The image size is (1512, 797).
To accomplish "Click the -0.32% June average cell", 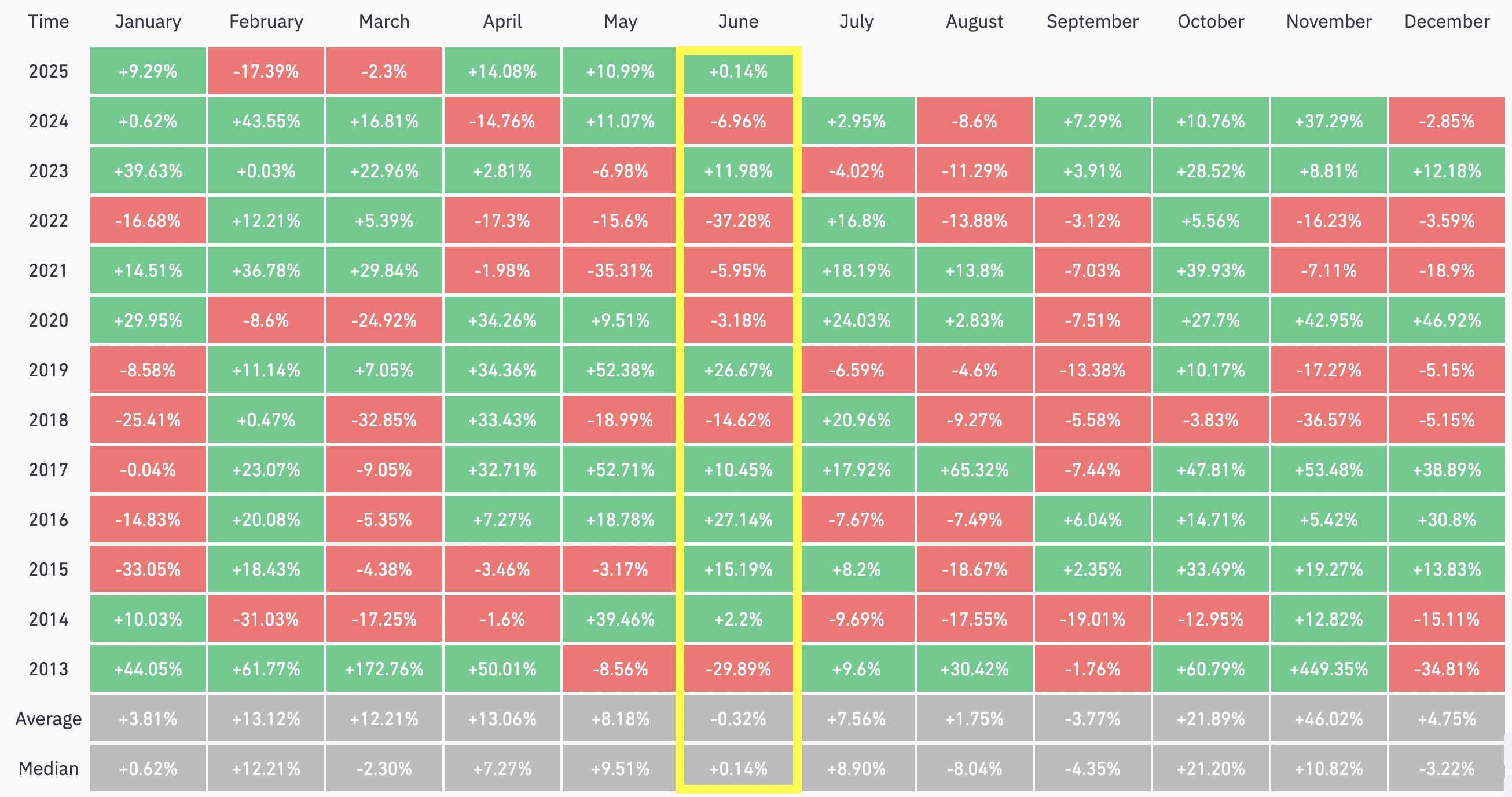I will [x=738, y=719].
